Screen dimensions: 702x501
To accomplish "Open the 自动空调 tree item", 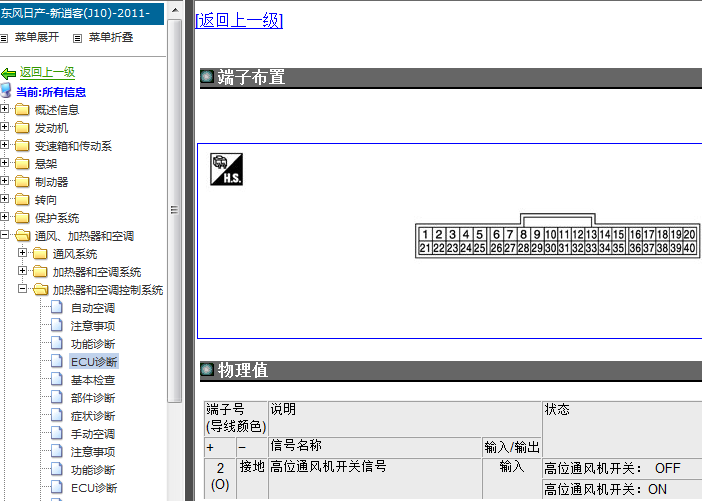I will point(93,308).
